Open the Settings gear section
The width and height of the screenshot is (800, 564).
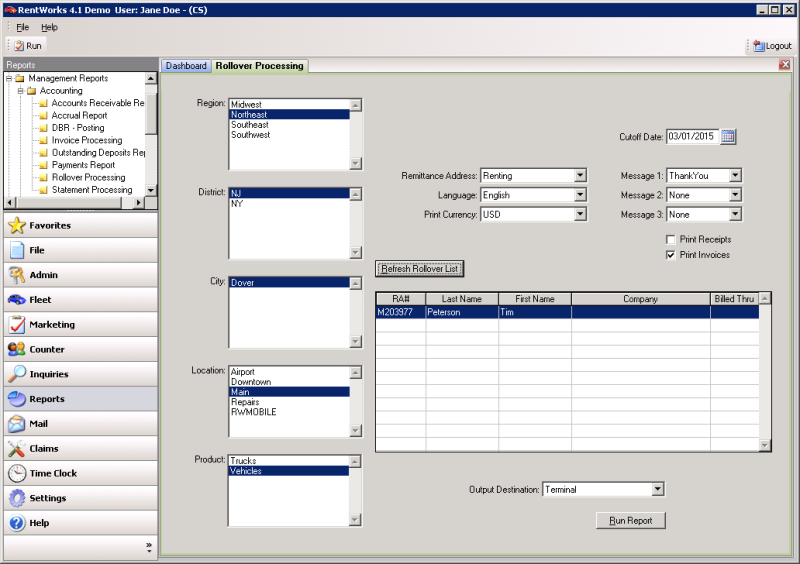pos(81,498)
